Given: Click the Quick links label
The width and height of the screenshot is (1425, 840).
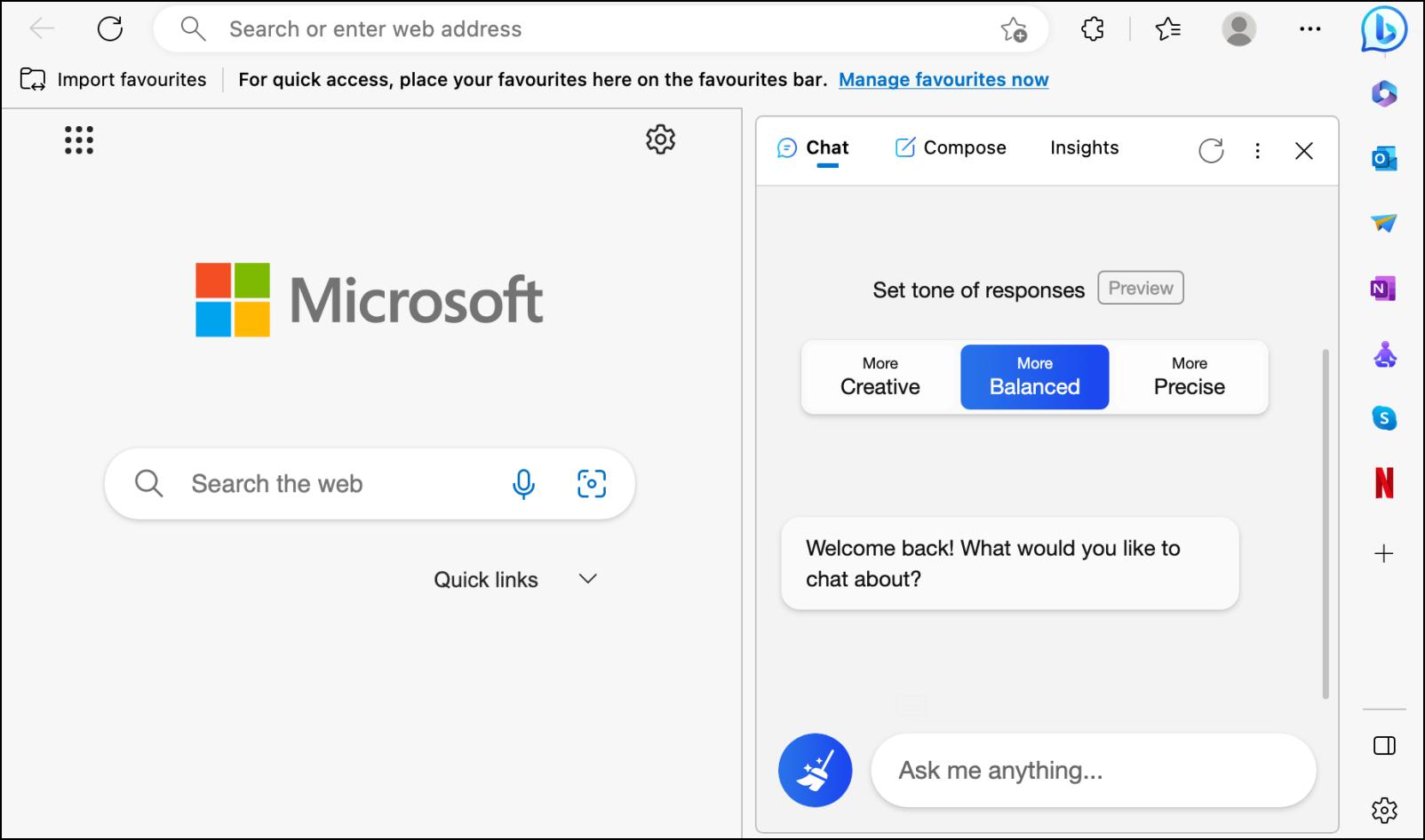Looking at the screenshot, I should (x=486, y=580).
